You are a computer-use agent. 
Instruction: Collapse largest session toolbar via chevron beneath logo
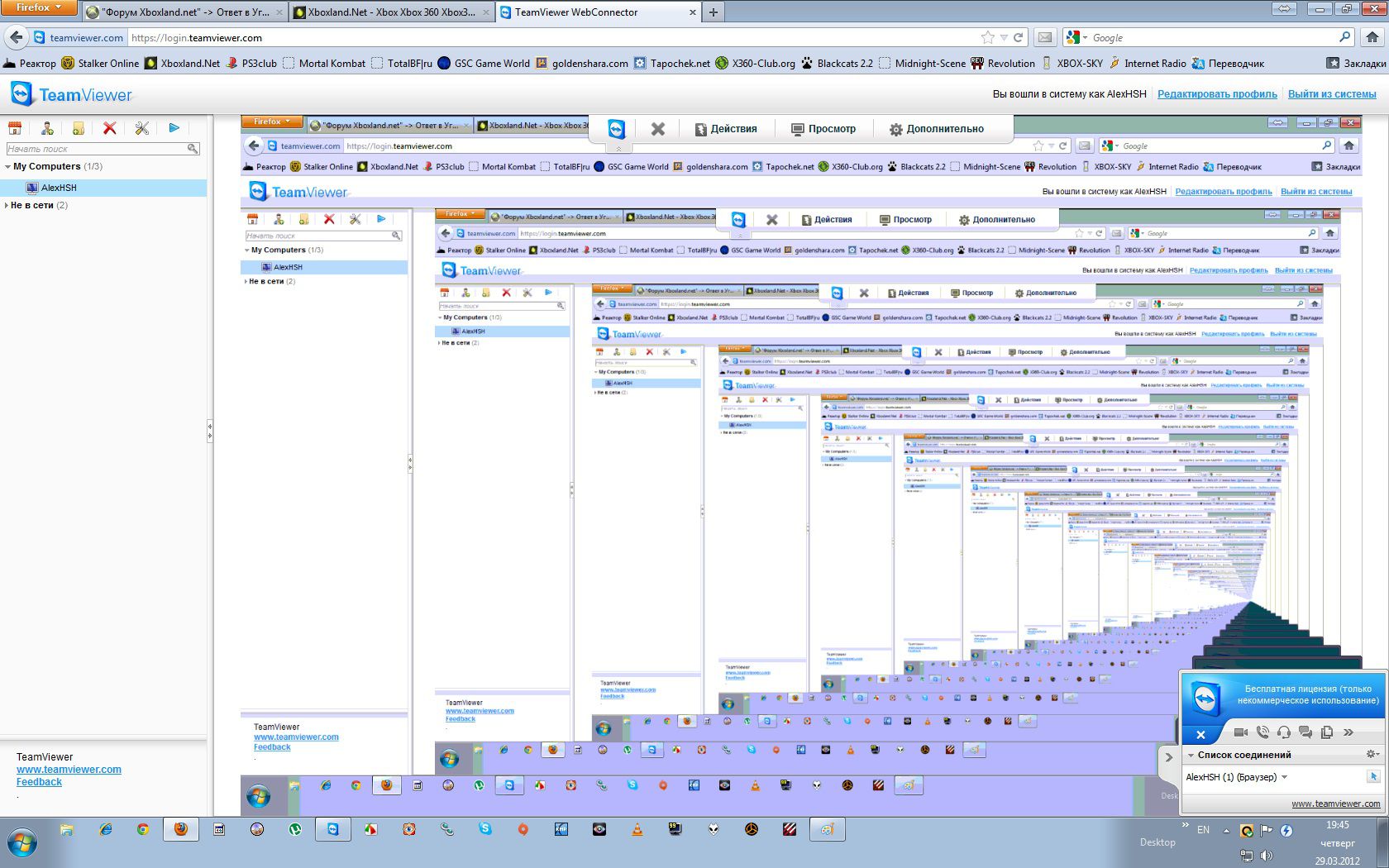pyautogui.click(x=618, y=148)
